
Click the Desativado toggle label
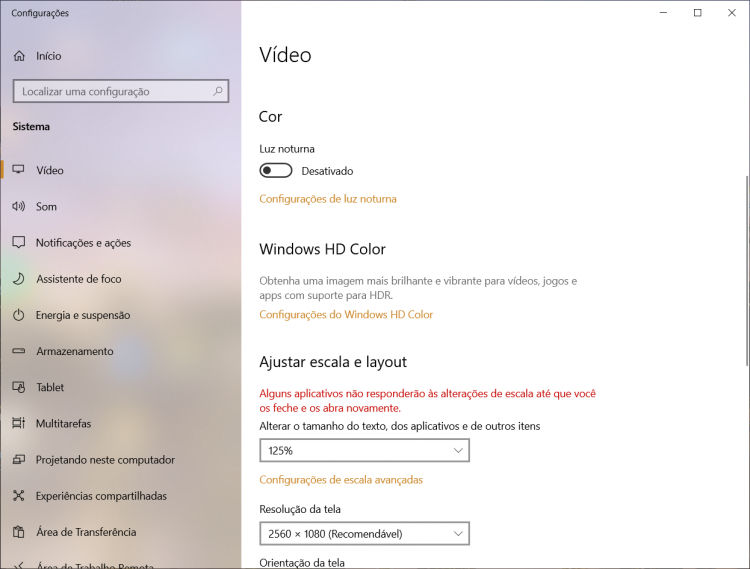click(x=327, y=171)
